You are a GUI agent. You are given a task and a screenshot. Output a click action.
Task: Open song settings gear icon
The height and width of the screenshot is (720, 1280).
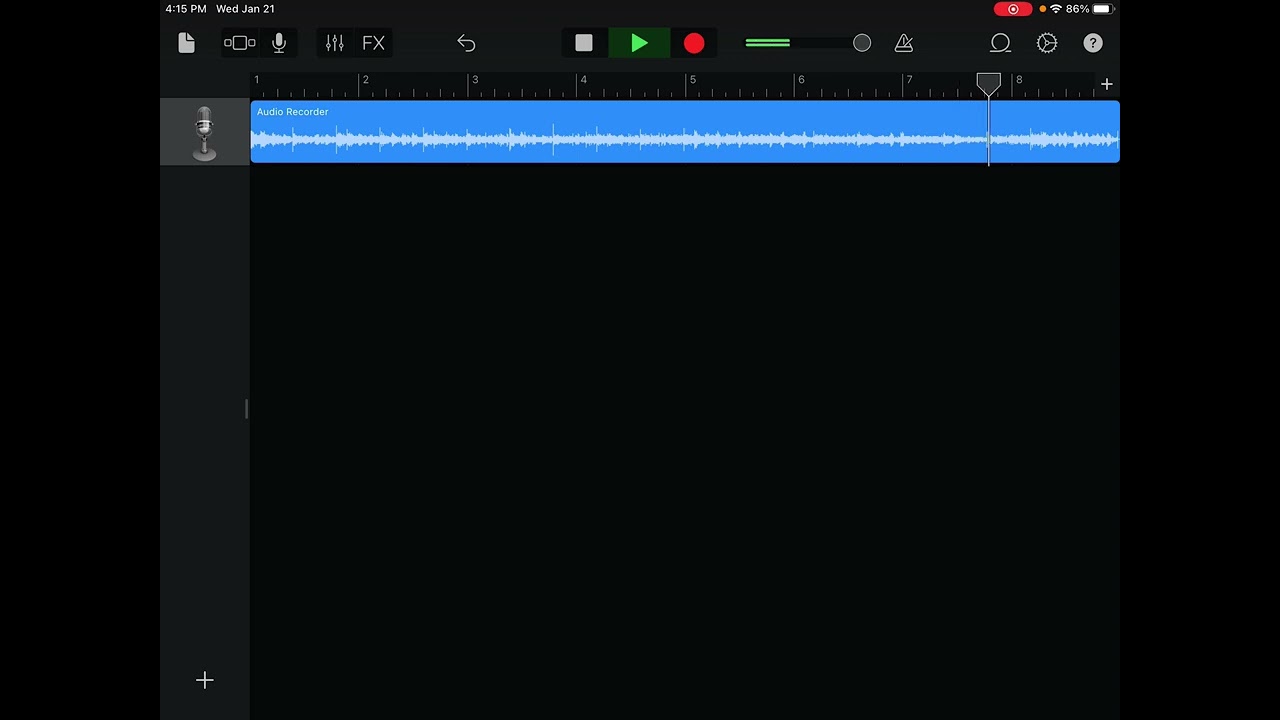pos(1047,43)
